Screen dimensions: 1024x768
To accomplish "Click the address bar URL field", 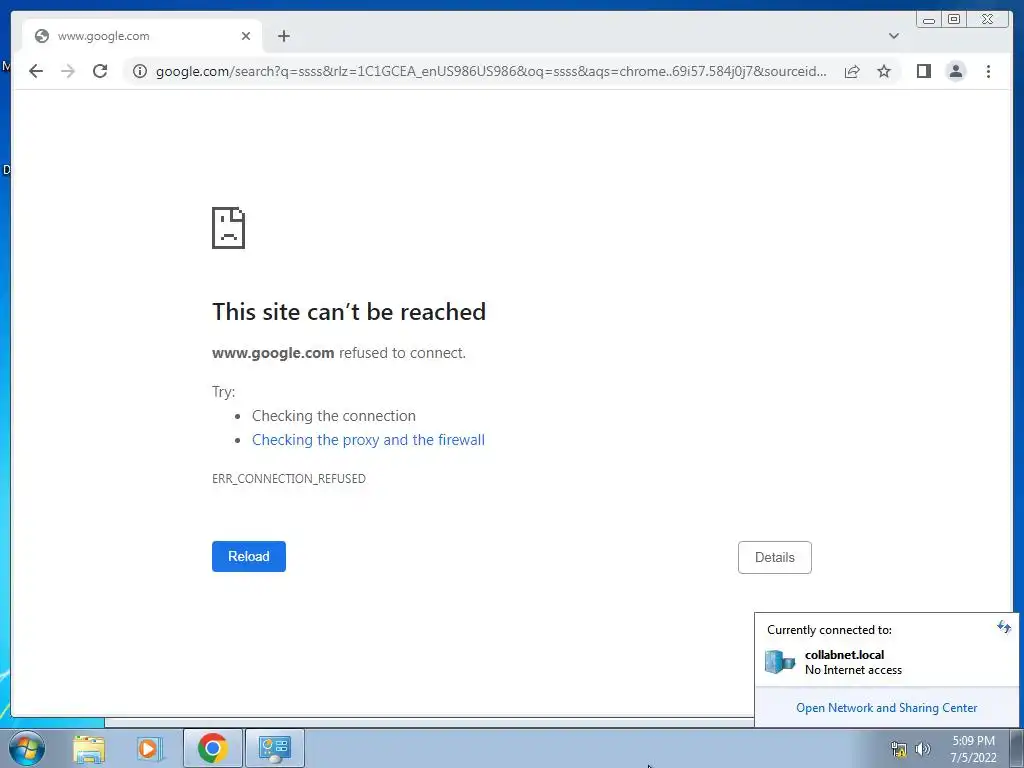I will [x=491, y=71].
